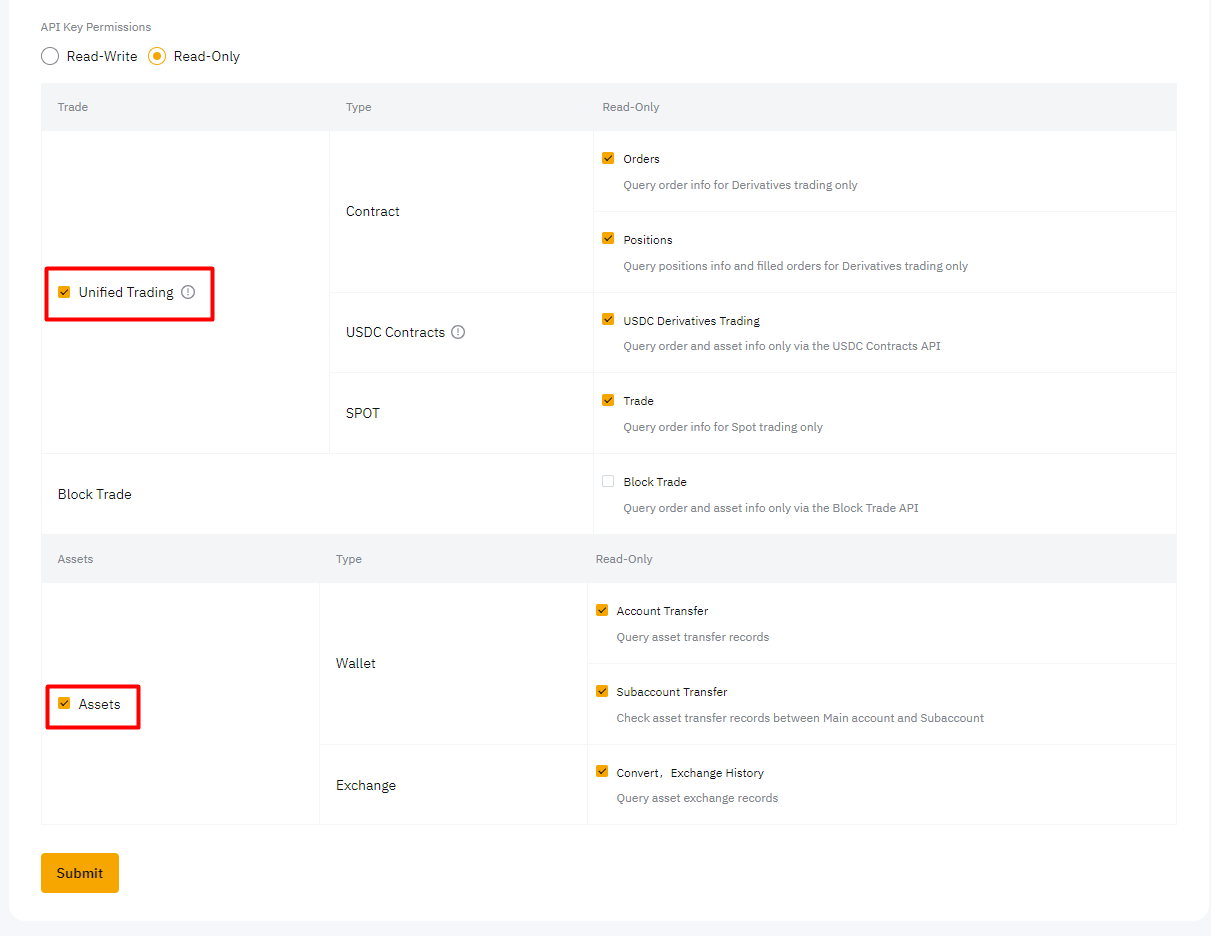Image resolution: width=1211 pixels, height=936 pixels.
Task: Uncheck the Orders permission checkbox
Action: click(x=608, y=158)
